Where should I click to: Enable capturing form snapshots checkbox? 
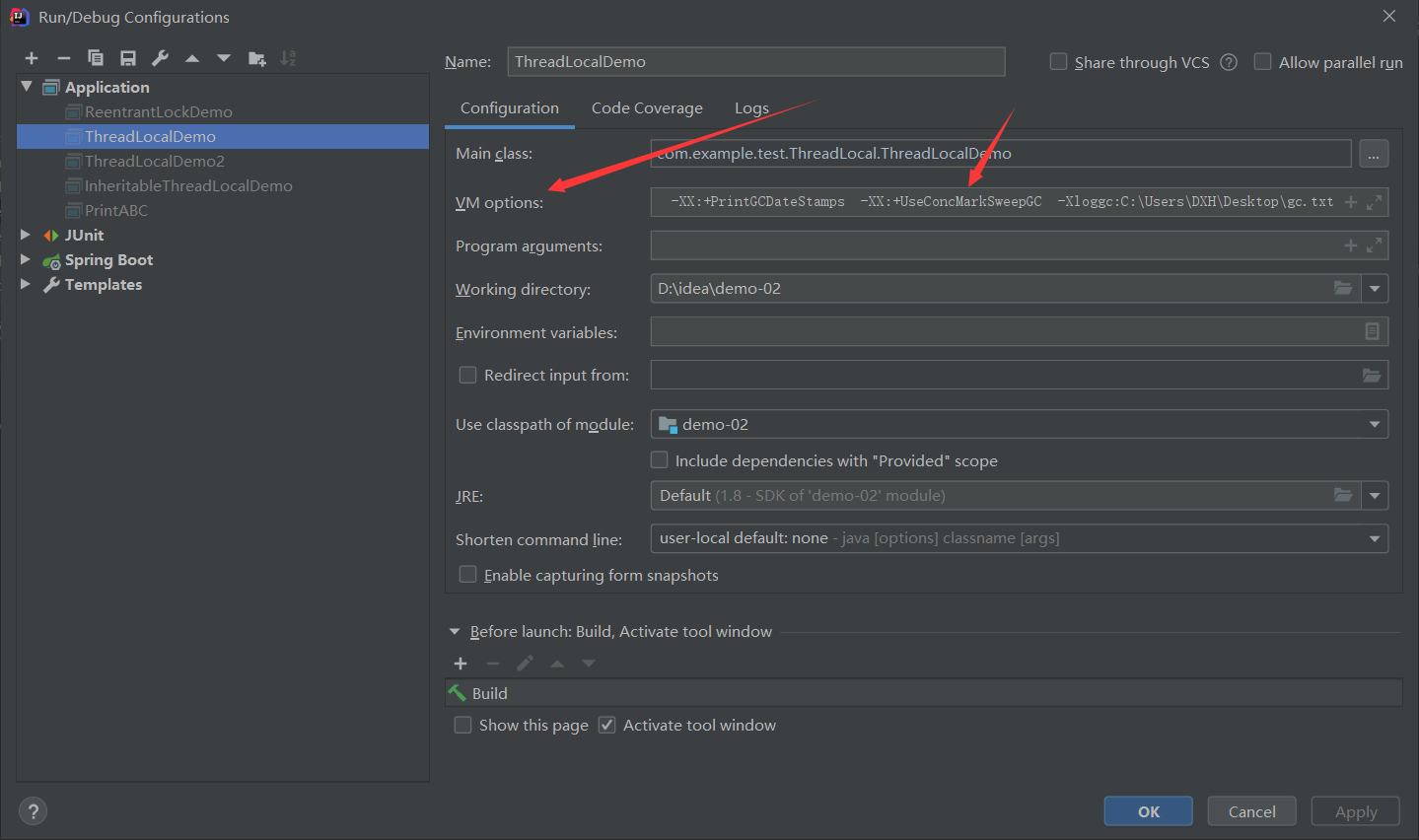[468, 574]
